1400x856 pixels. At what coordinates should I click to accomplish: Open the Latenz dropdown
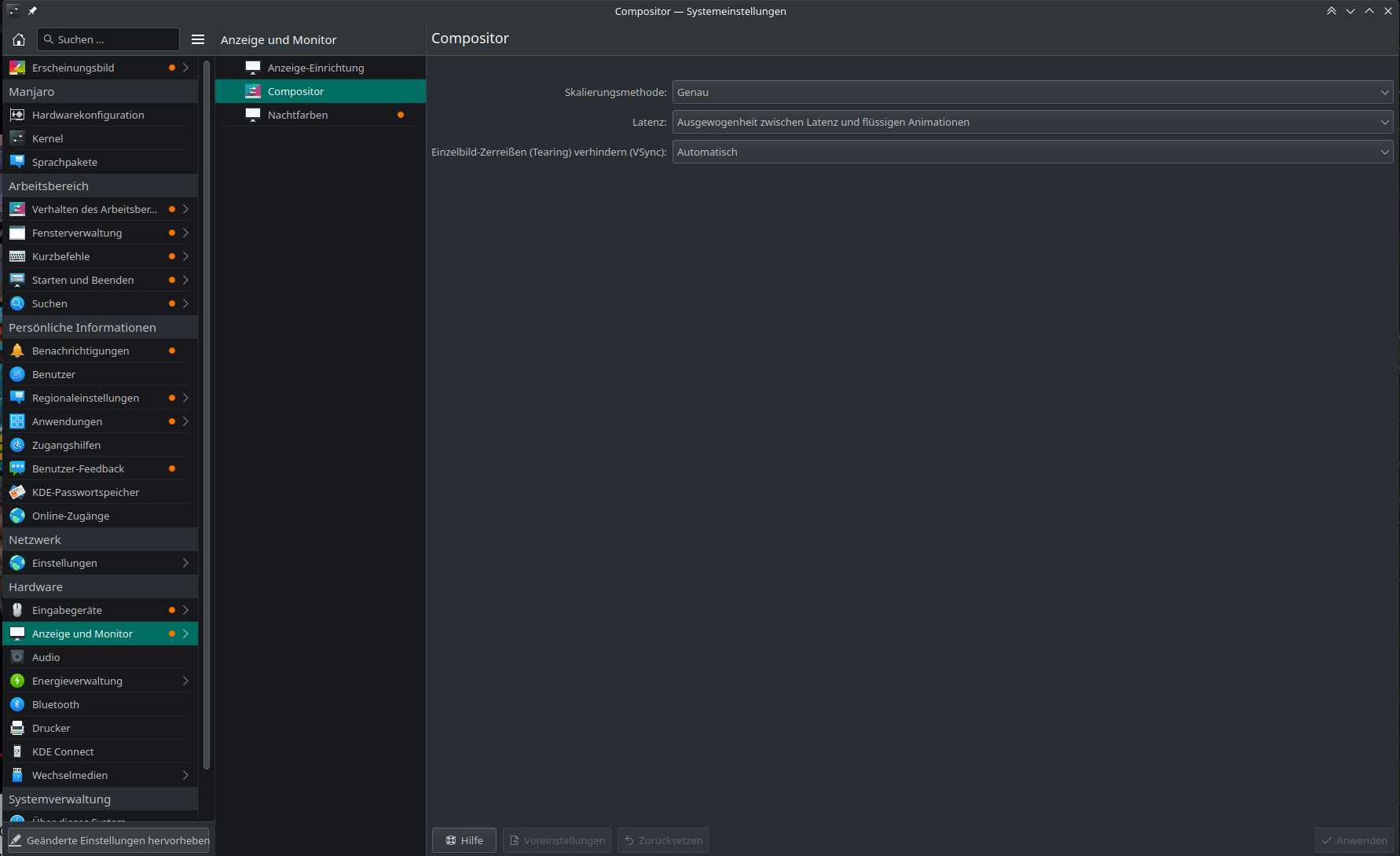coord(1032,122)
